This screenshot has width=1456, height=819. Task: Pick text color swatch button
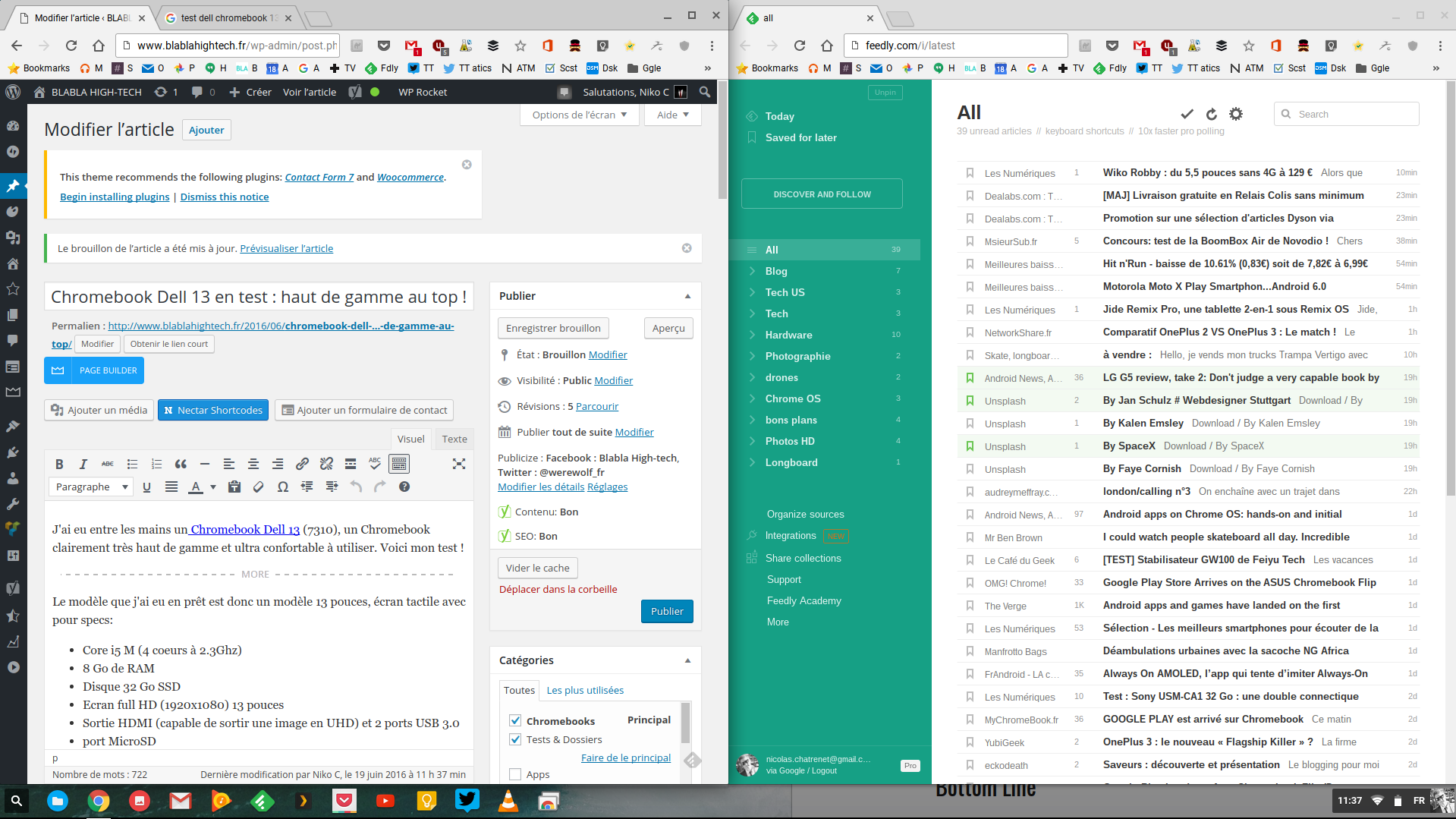click(196, 487)
